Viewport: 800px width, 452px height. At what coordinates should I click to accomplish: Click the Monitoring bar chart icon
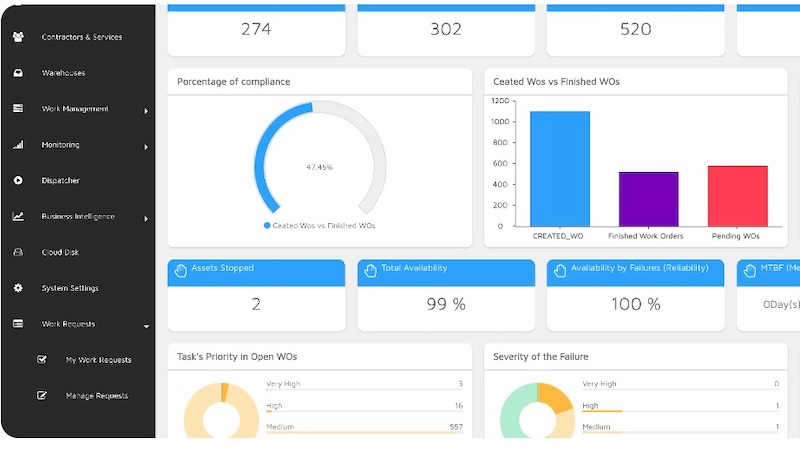click(x=18, y=145)
